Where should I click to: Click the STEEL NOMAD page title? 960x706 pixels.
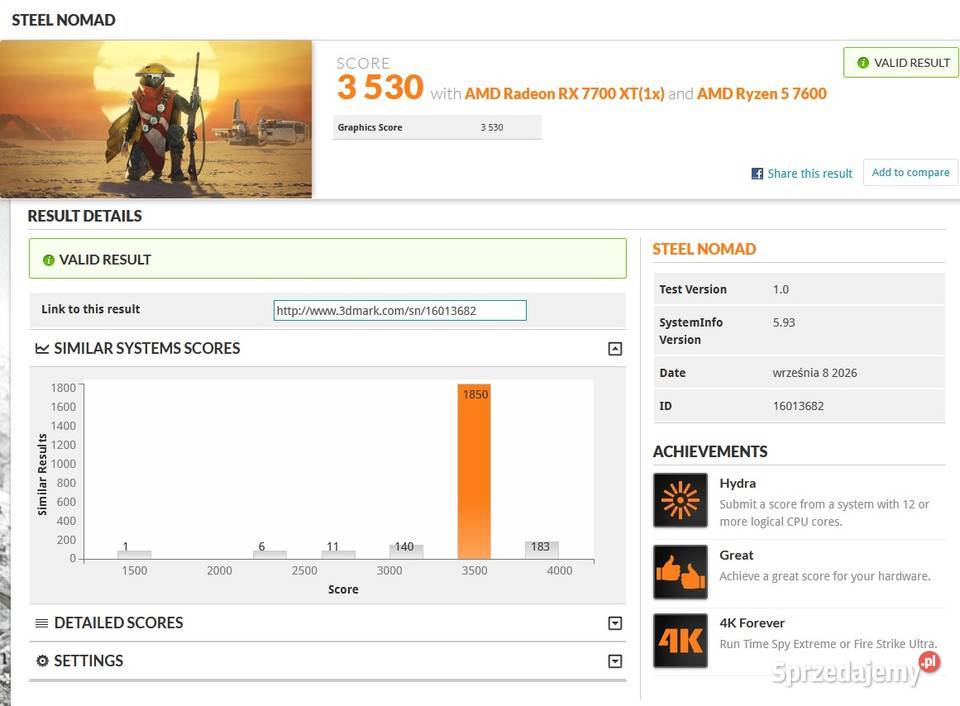64,20
